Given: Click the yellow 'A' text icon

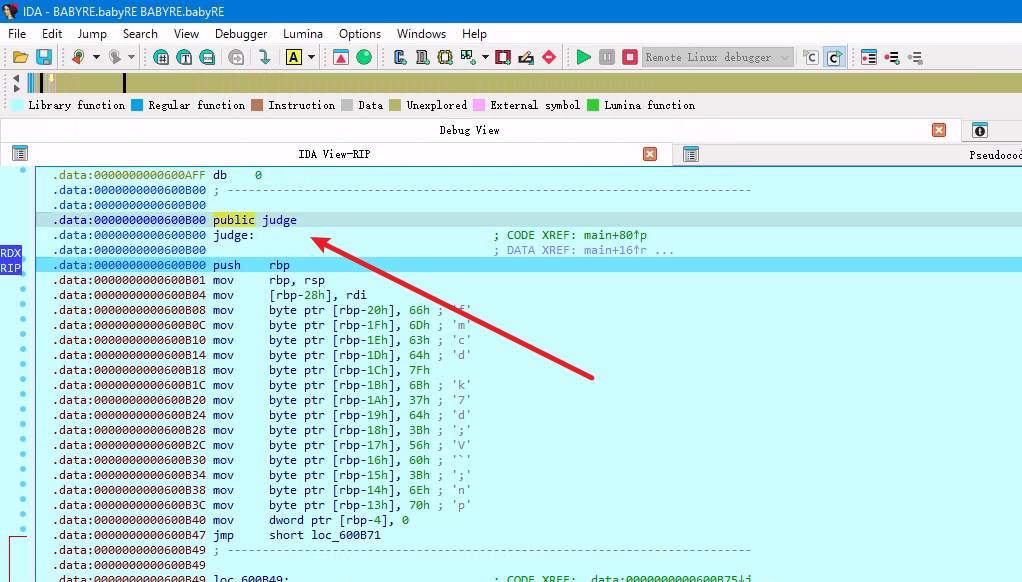Looking at the screenshot, I should tap(294, 57).
